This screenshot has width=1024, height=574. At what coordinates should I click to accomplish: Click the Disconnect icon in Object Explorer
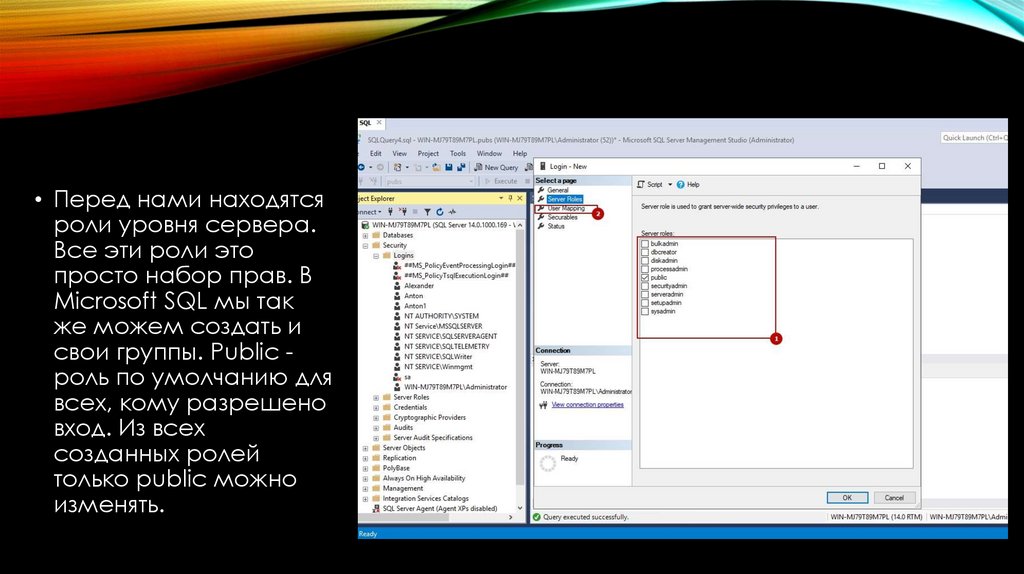pos(403,212)
